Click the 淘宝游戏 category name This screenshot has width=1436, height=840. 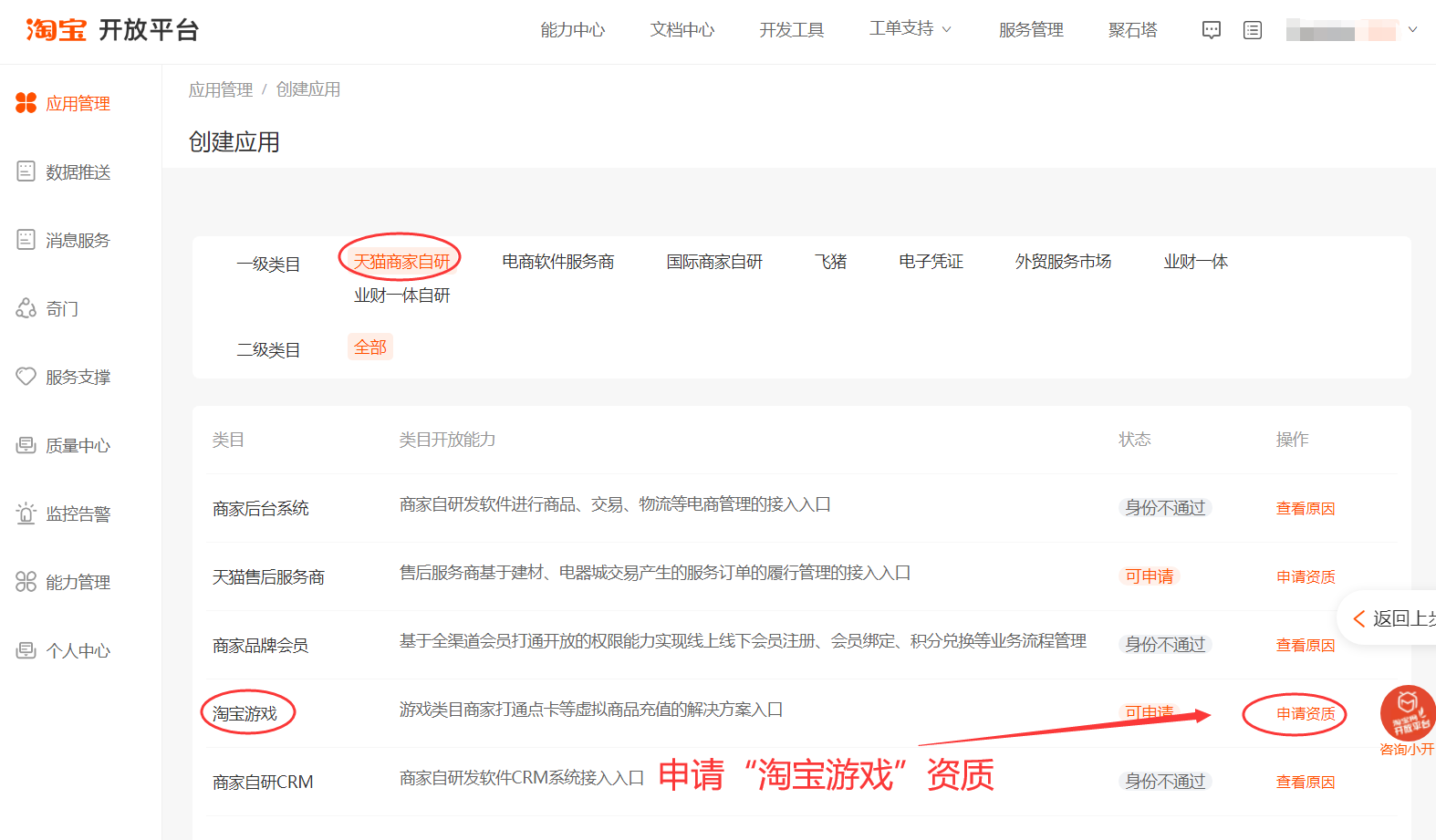(x=245, y=714)
